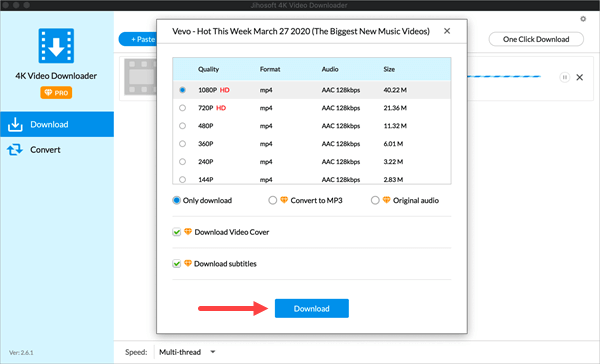Remove the download item with X icon
The height and width of the screenshot is (364, 600).
click(x=580, y=77)
